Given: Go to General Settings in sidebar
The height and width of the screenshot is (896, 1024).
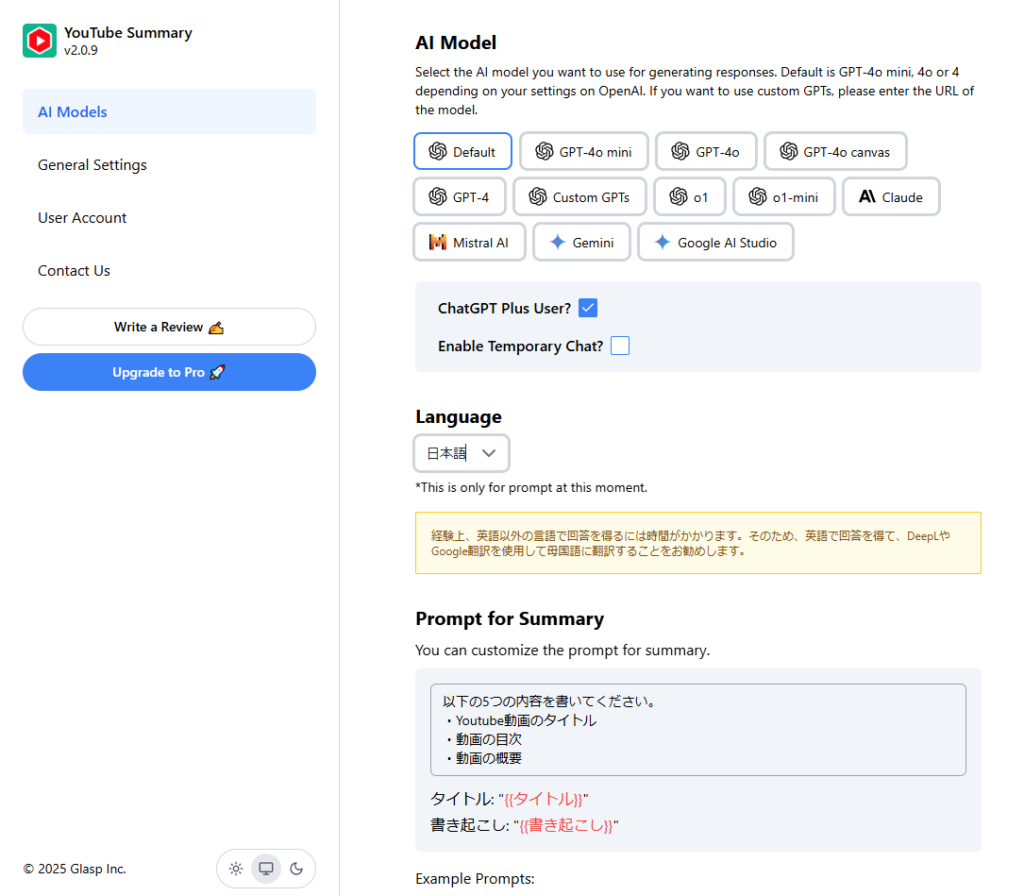Looking at the screenshot, I should [x=169, y=165].
